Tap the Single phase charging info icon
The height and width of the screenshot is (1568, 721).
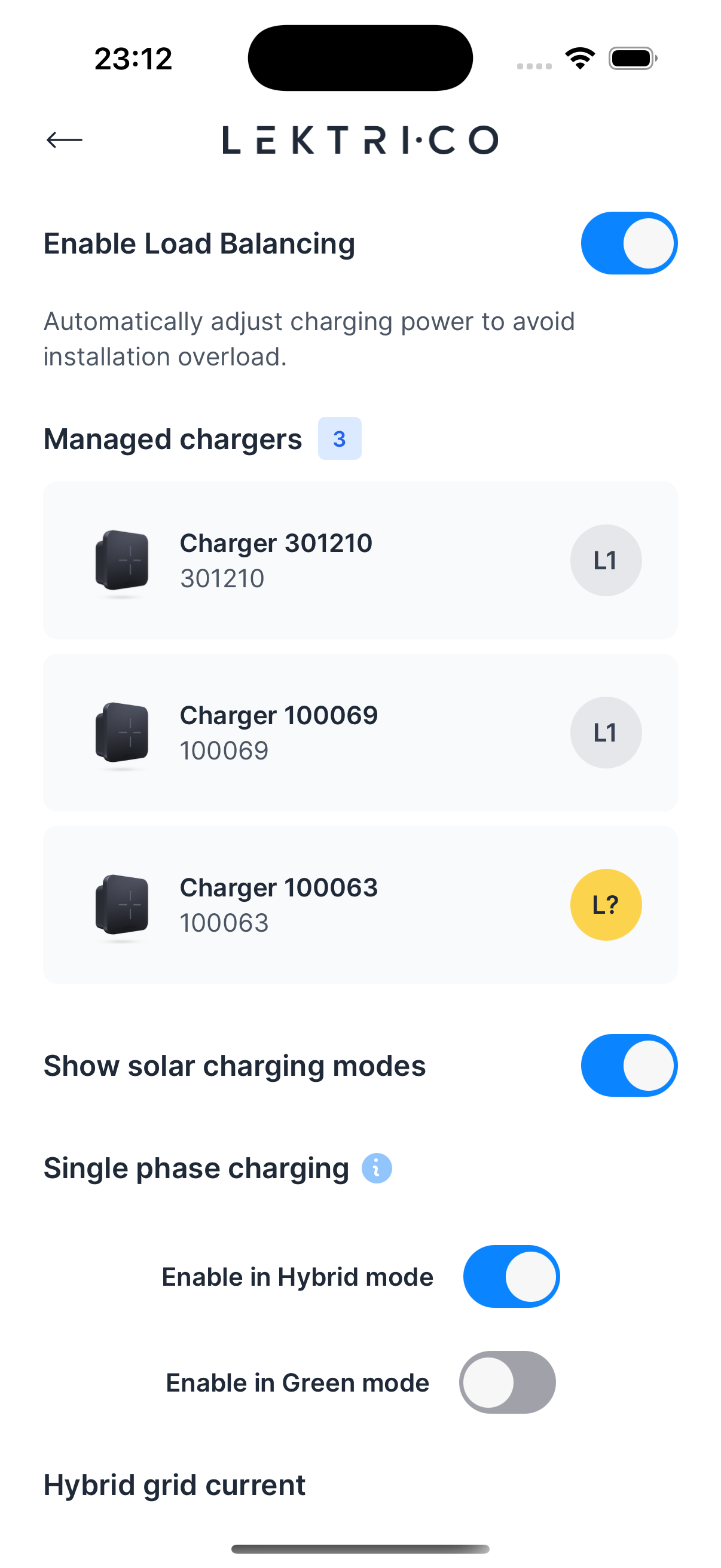coord(377,1169)
